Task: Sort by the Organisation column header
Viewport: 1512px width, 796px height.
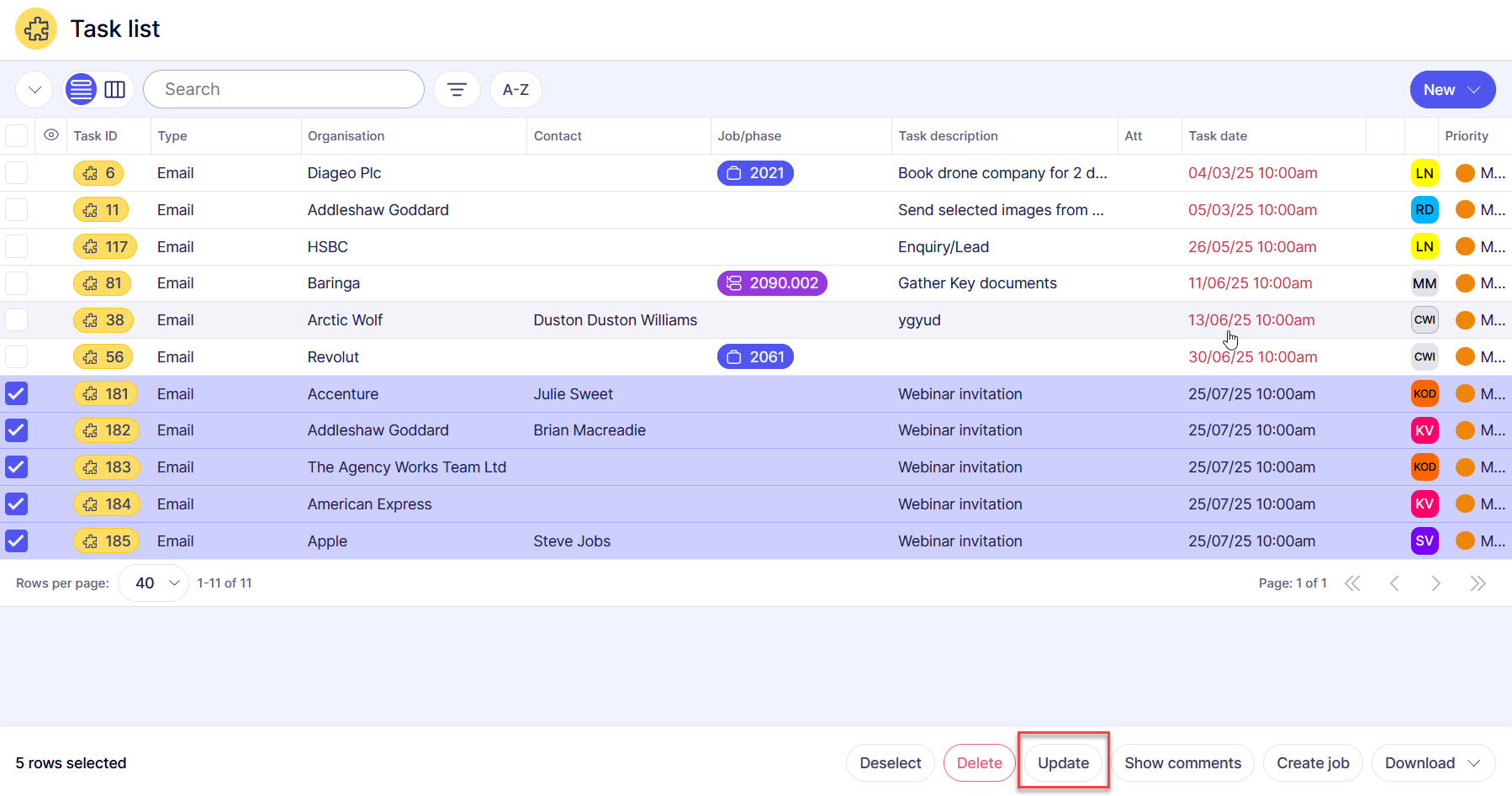Action: (346, 136)
